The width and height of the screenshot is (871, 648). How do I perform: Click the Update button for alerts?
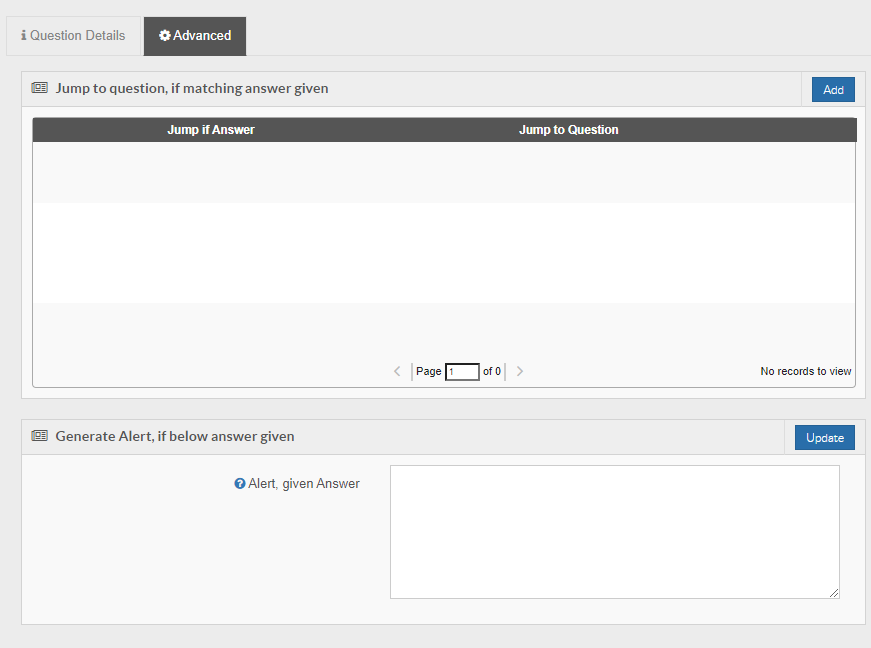point(825,438)
